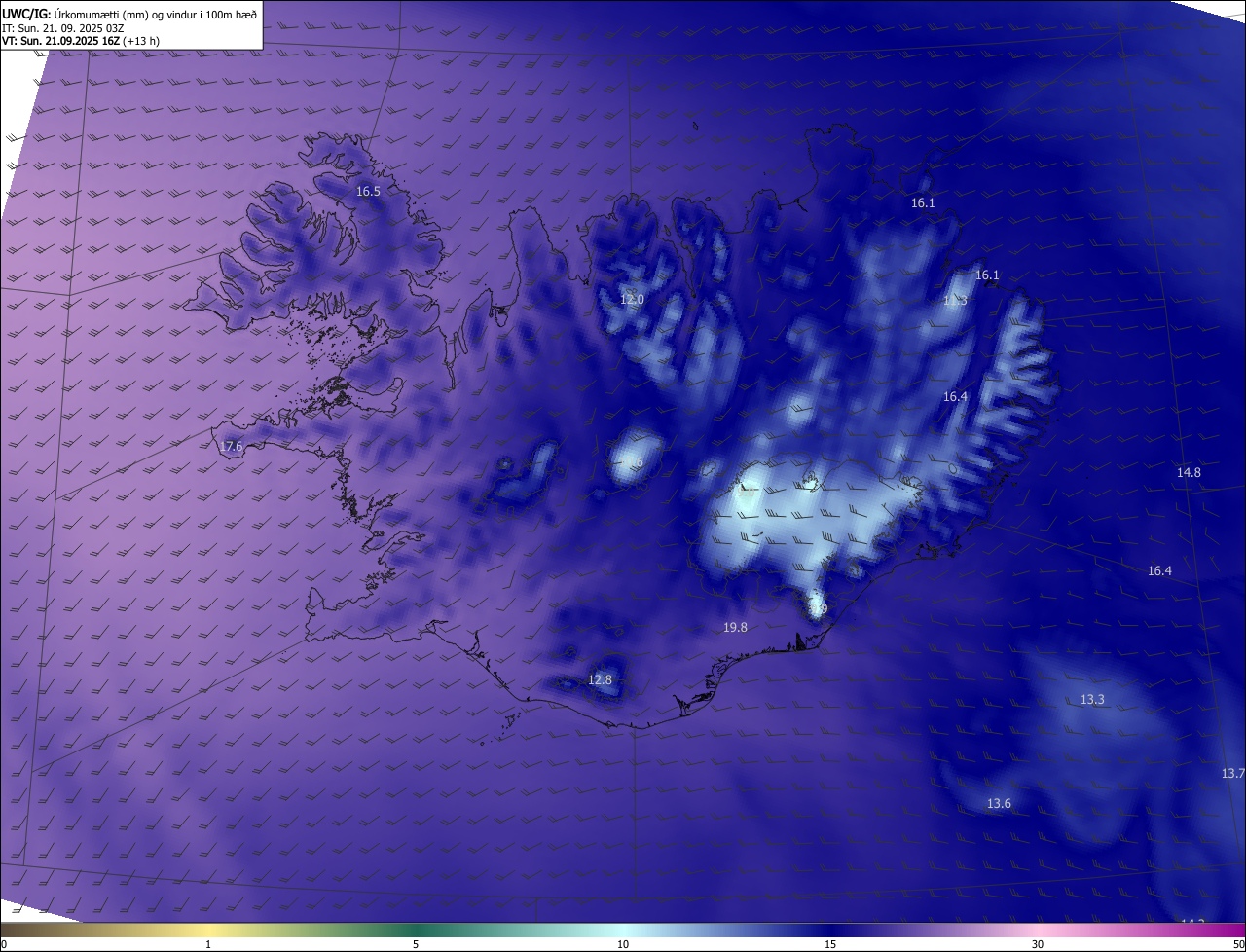Viewport: 1246px width, 952px height.
Task: Click the 13.6 value label
Action: [x=999, y=804]
